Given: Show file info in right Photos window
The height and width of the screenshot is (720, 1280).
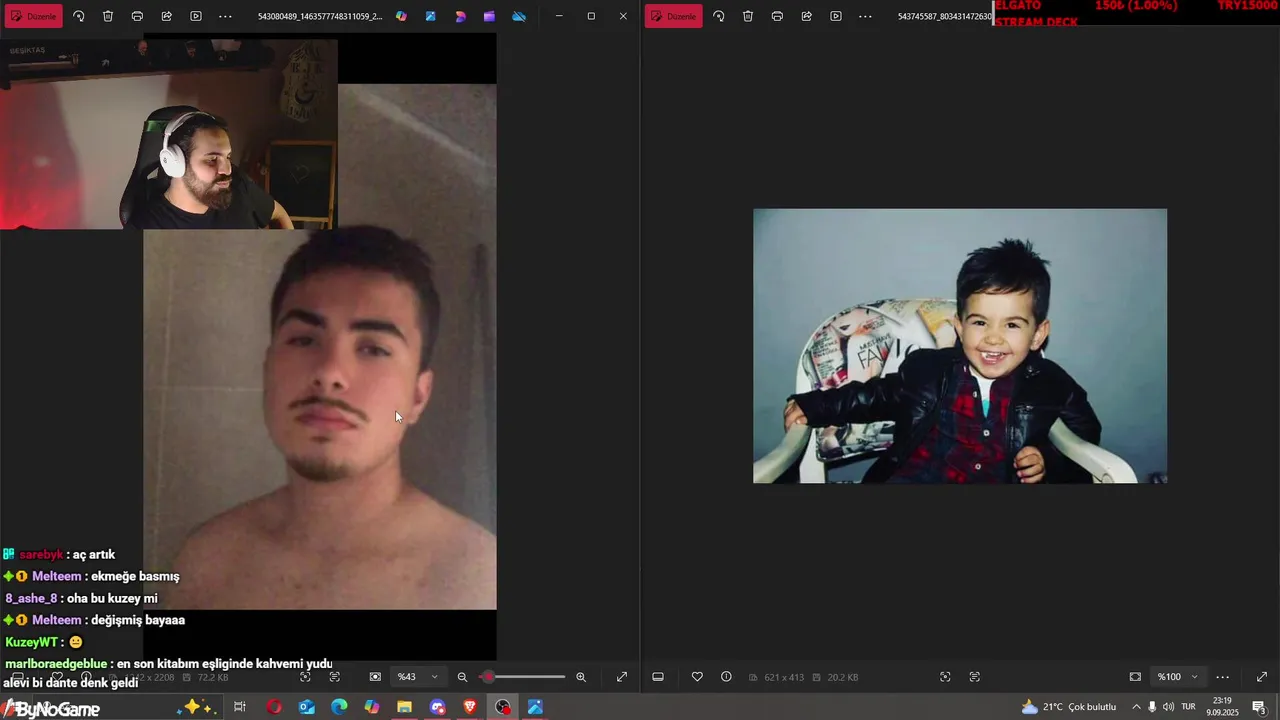Looking at the screenshot, I should coord(726,677).
